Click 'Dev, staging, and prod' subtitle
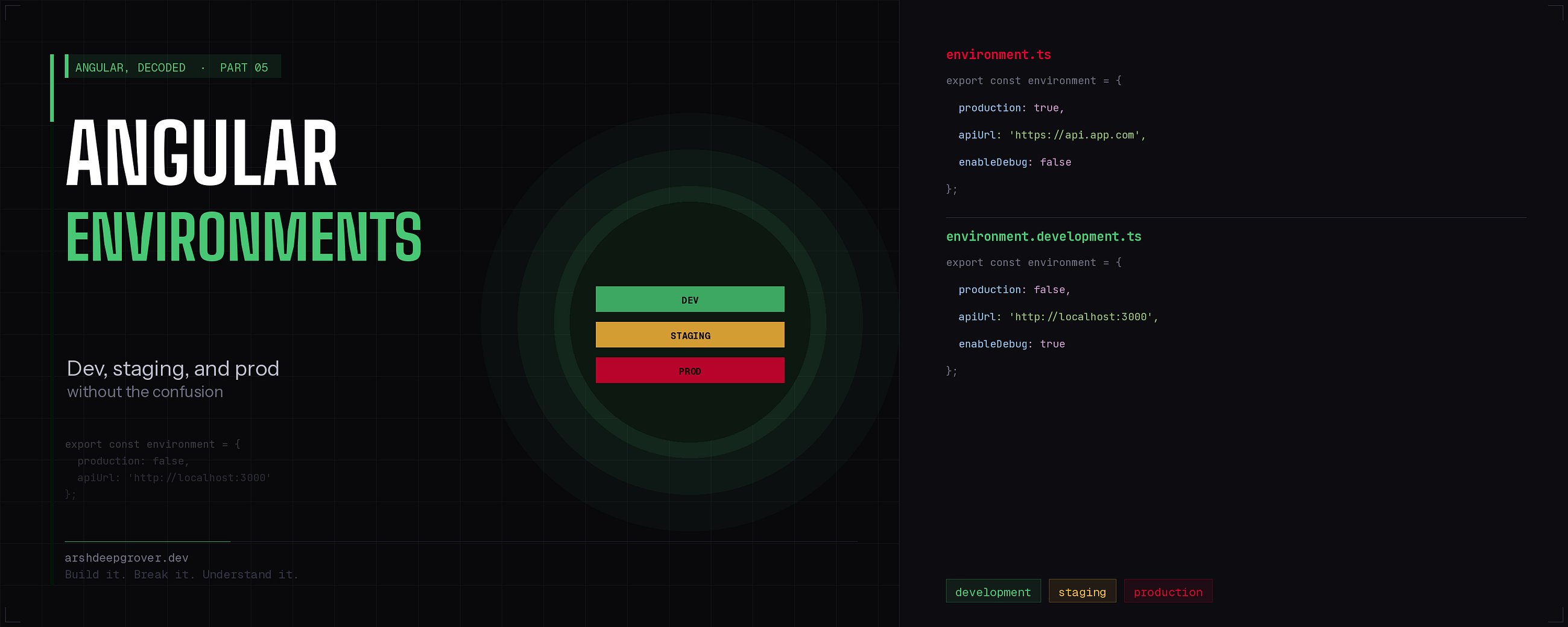 (x=173, y=368)
